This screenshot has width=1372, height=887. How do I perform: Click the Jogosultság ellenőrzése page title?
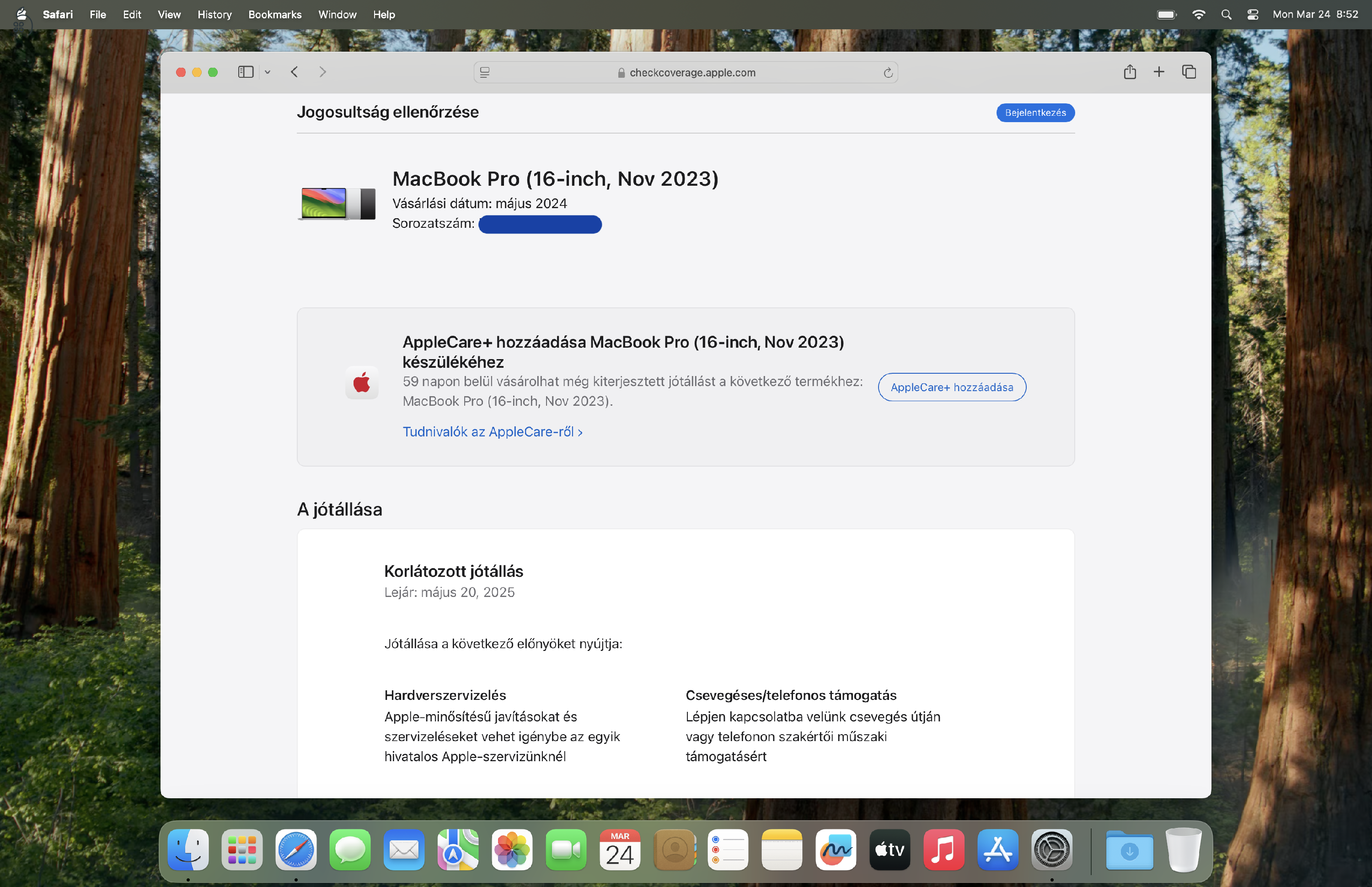click(x=387, y=113)
